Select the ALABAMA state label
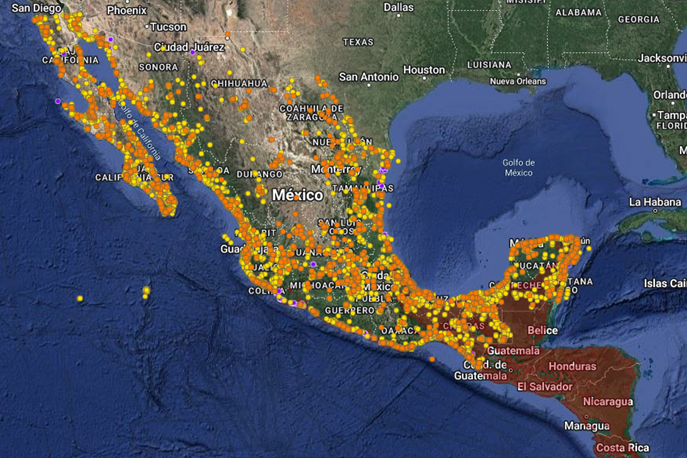Image resolution: width=687 pixels, height=458 pixels. [x=578, y=13]
